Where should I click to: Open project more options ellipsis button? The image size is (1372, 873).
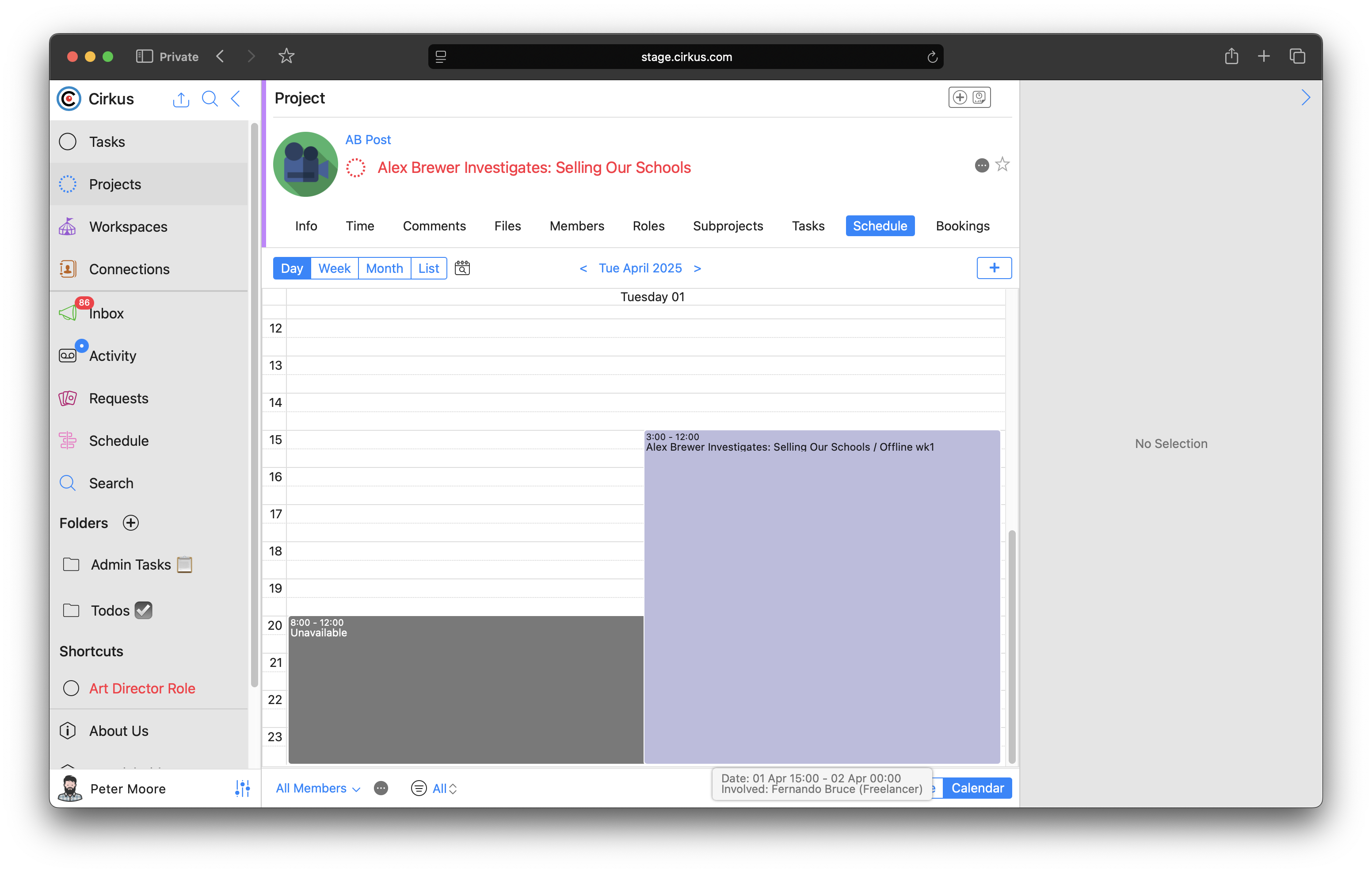(x=981, y=165)
